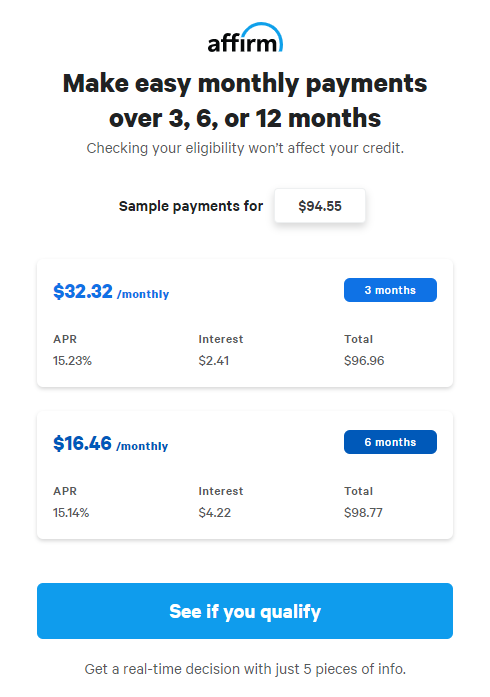Click the See if you qualify button
This screenshot has width=490, height=697.
click(245, 611)
